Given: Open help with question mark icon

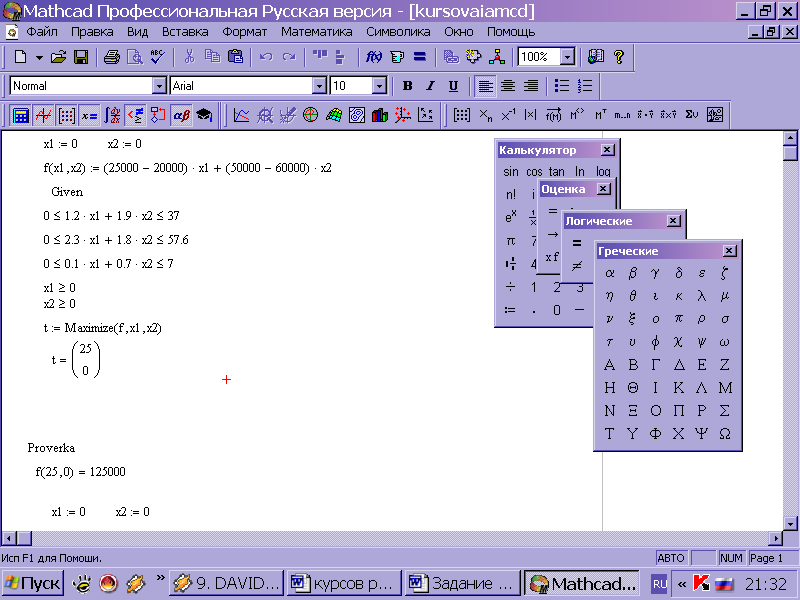Looking at the screenshot, I should pyautogui.click(x=619, y=57).
